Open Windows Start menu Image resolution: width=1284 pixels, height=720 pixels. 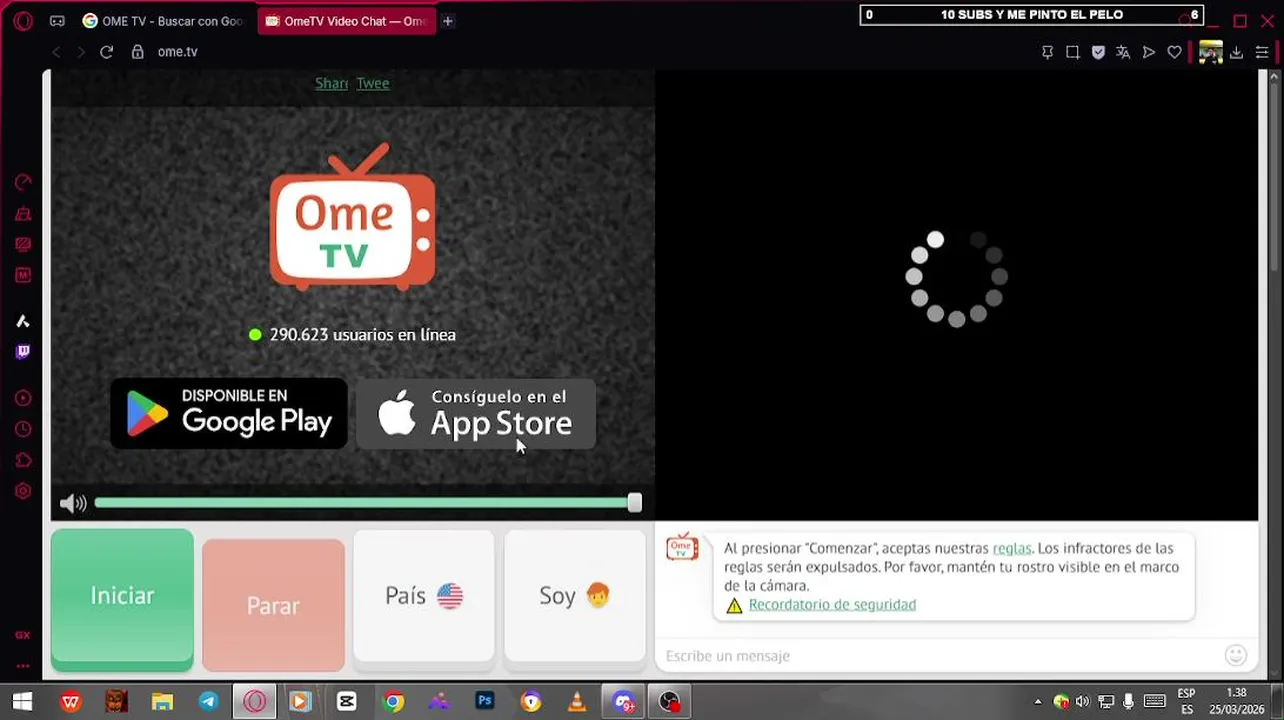click(22, 701)
